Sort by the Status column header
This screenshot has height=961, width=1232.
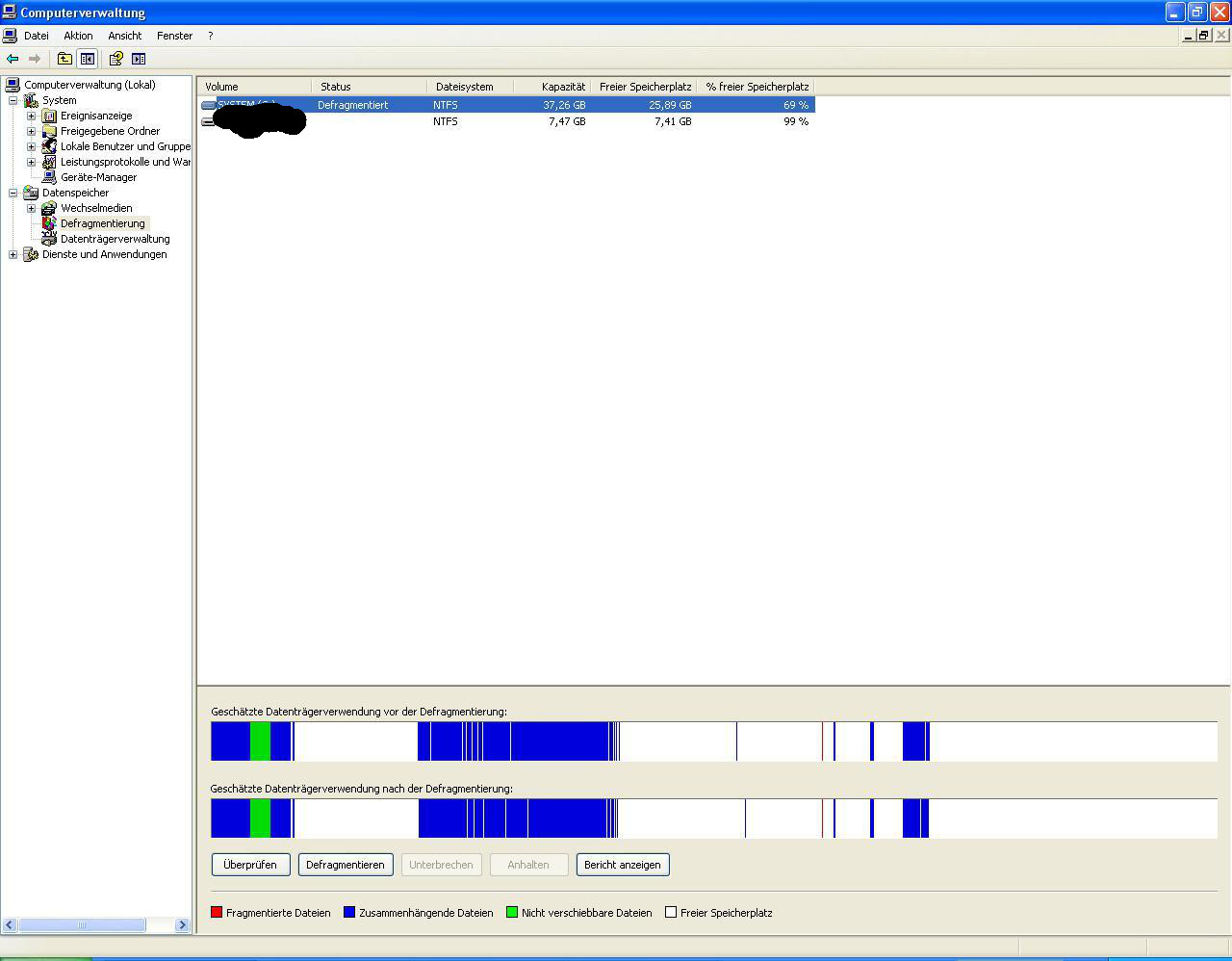click(x=370, y=87)
